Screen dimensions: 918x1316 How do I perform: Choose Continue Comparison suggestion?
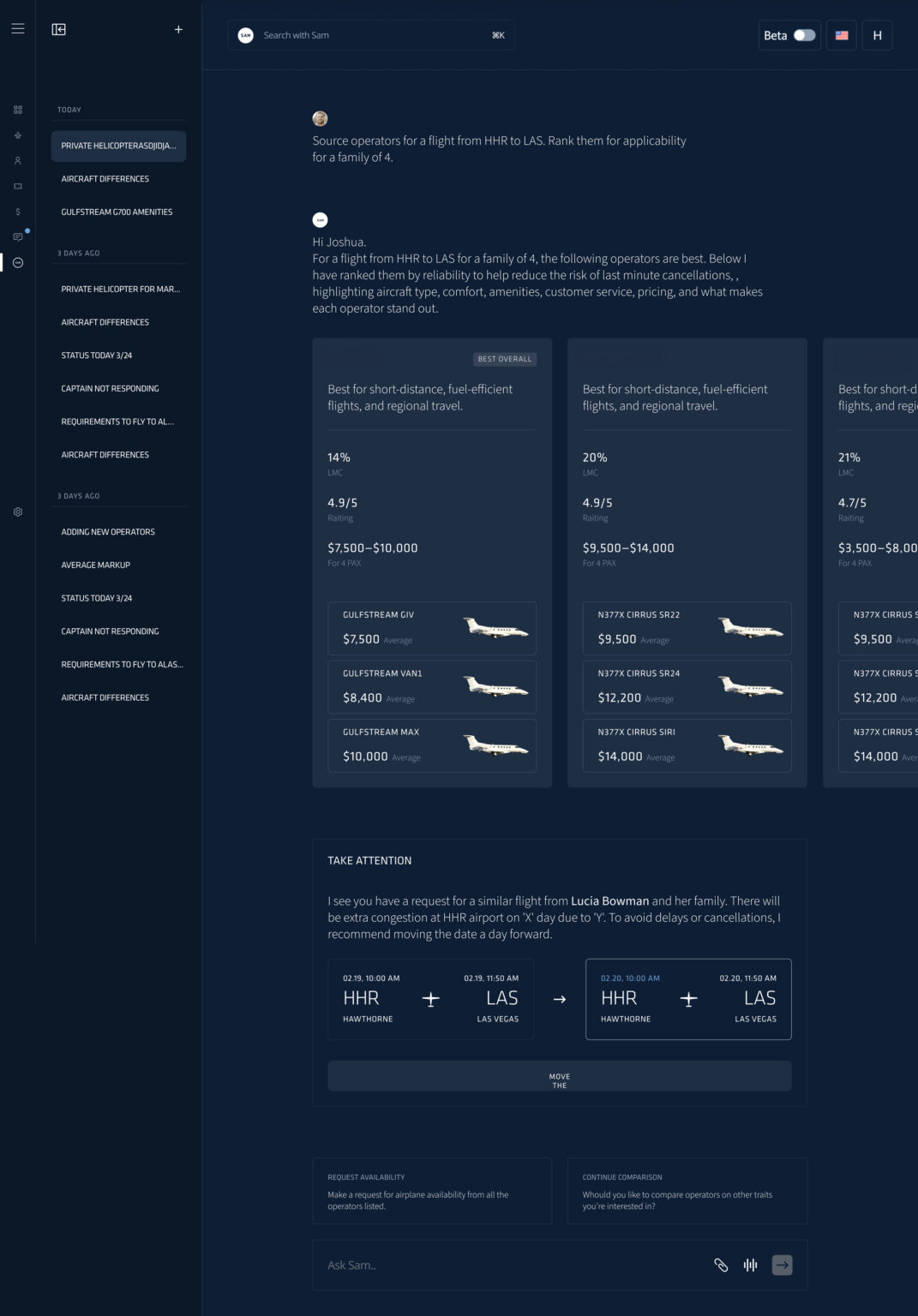pos(687,1191)
